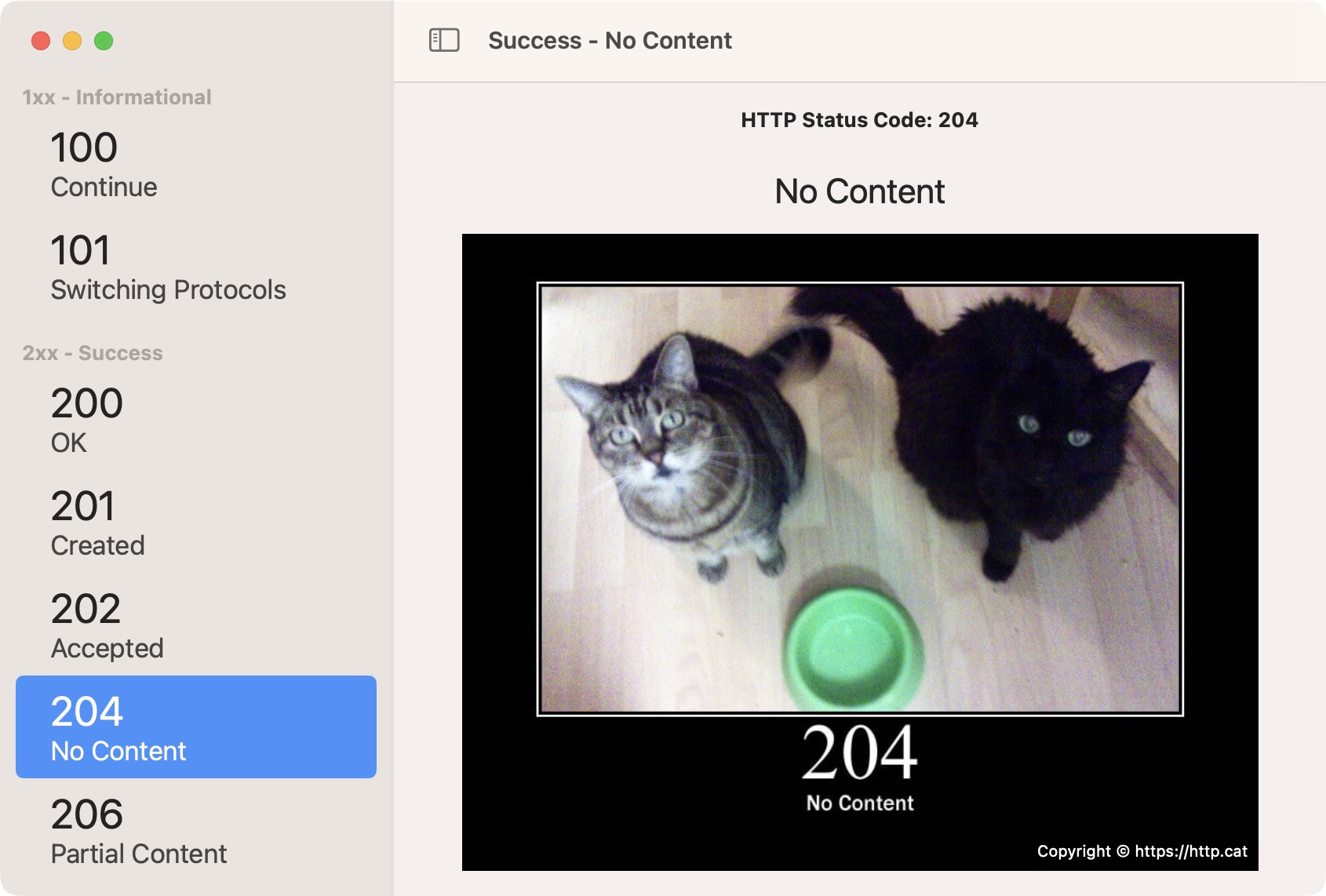Select 206 Partial Content in sidebar
This screenshot has height=896, width=1326.
(x=196, y=832)
